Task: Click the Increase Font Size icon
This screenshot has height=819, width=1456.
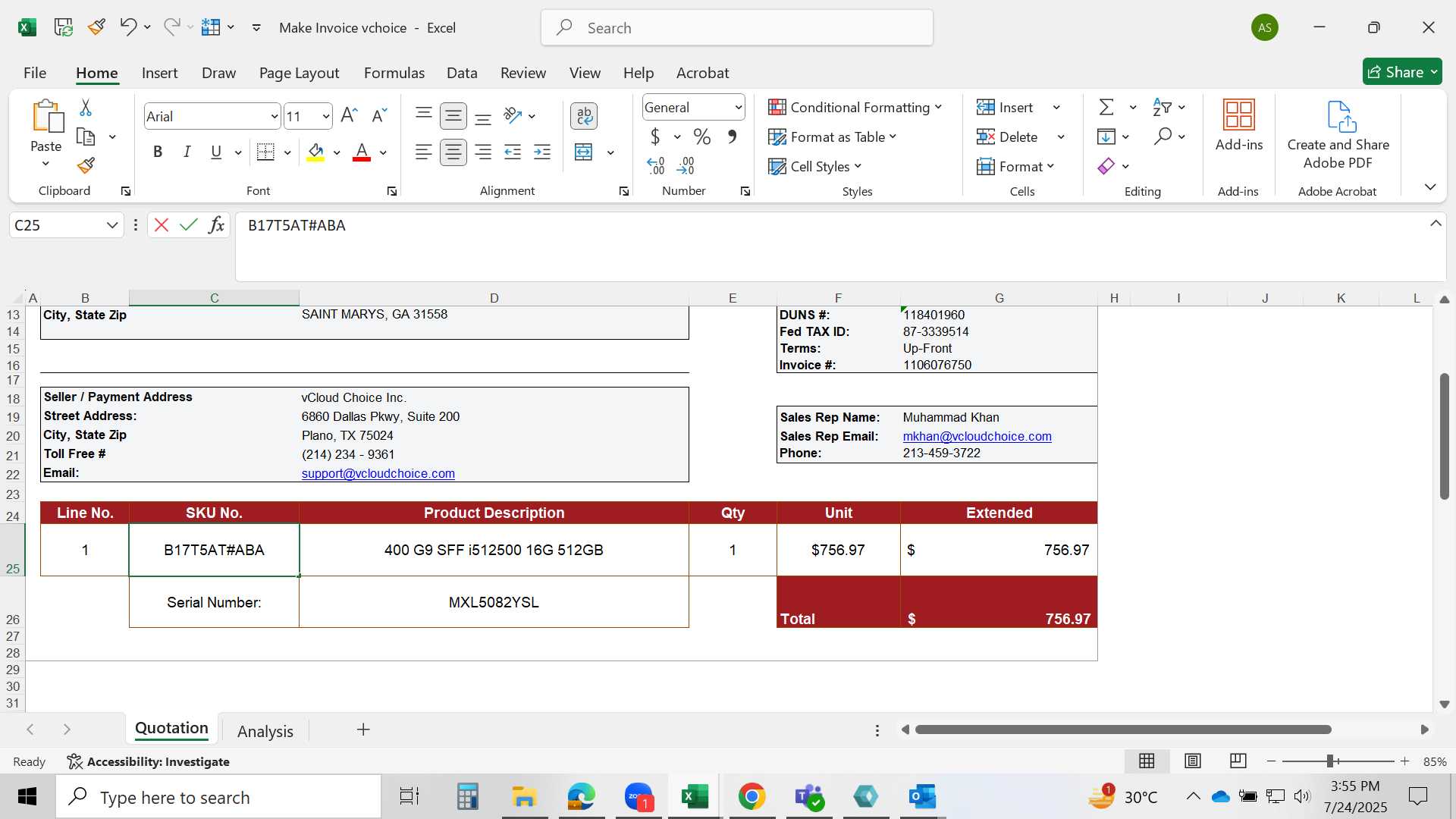Action: coord(349,115)
